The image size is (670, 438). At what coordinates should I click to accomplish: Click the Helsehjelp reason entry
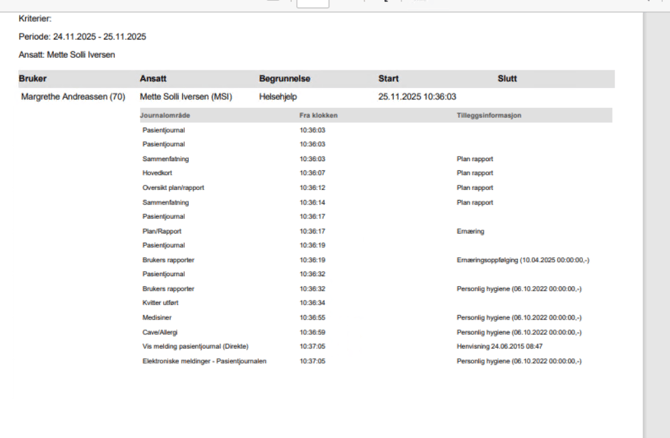pyautogui.click(x=278, y=97)
